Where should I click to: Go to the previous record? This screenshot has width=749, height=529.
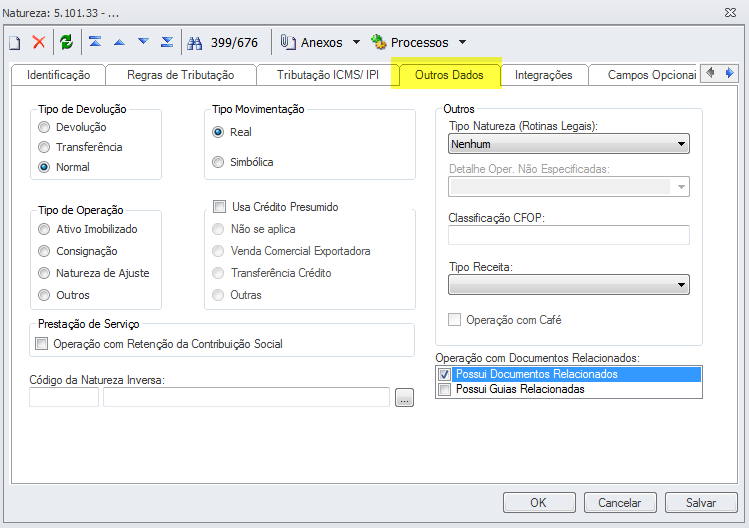pyautogui.click(x=119, y=42)
